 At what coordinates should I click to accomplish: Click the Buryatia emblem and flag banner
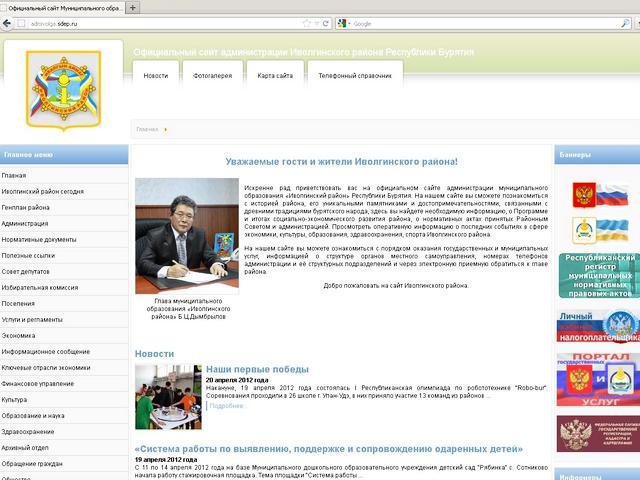pos(600,230)
